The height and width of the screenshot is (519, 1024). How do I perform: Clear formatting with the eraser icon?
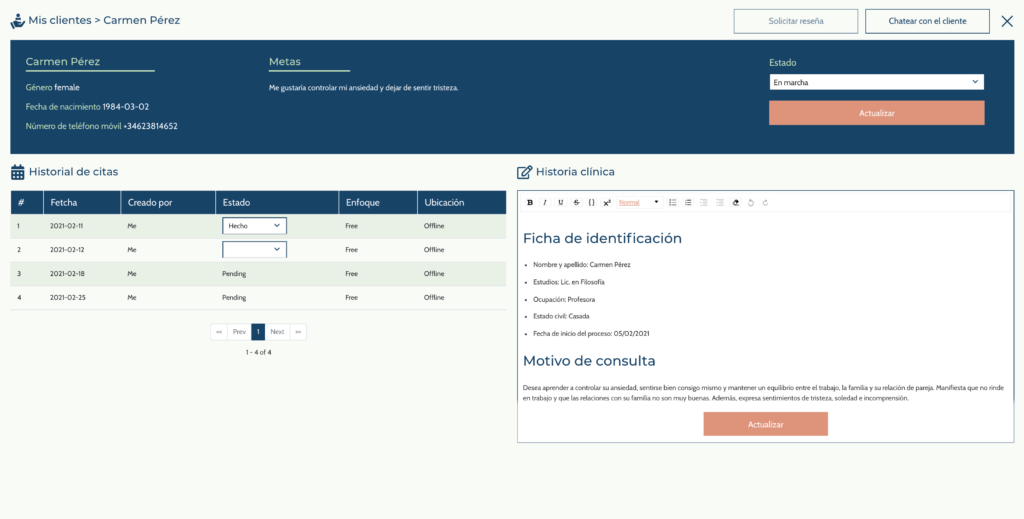click(735, 202)
